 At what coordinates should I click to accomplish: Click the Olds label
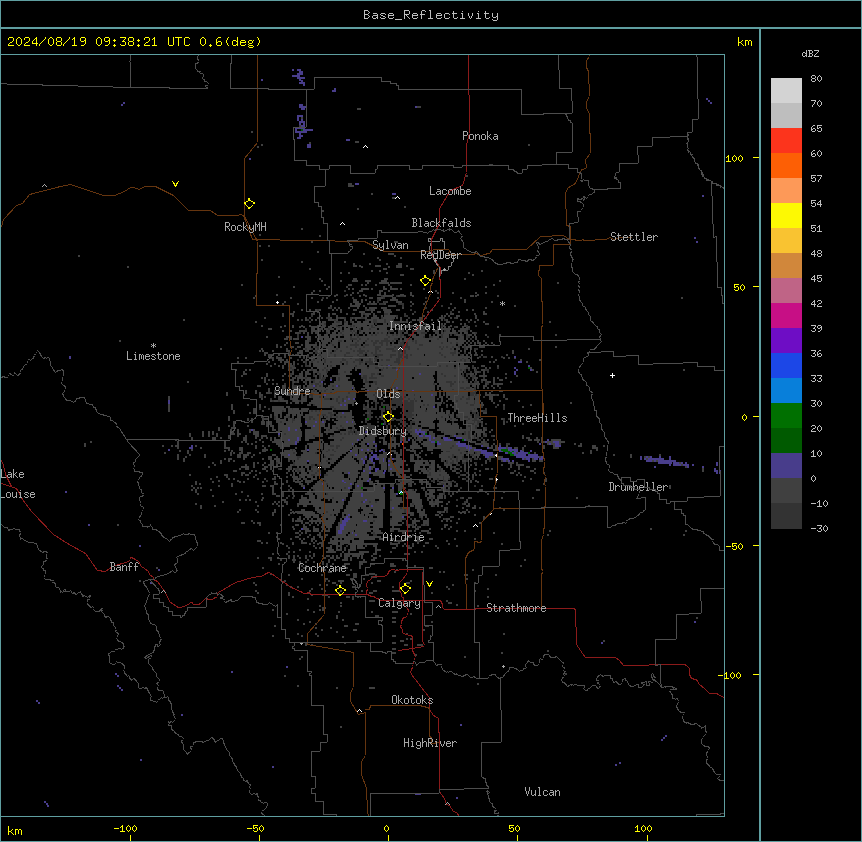pos(388,394)
